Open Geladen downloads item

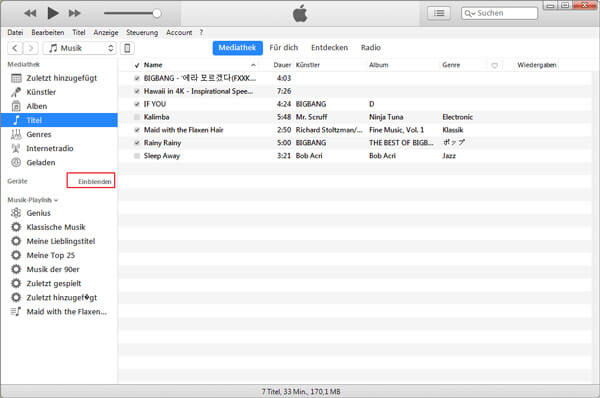click(x=59, y=163)
